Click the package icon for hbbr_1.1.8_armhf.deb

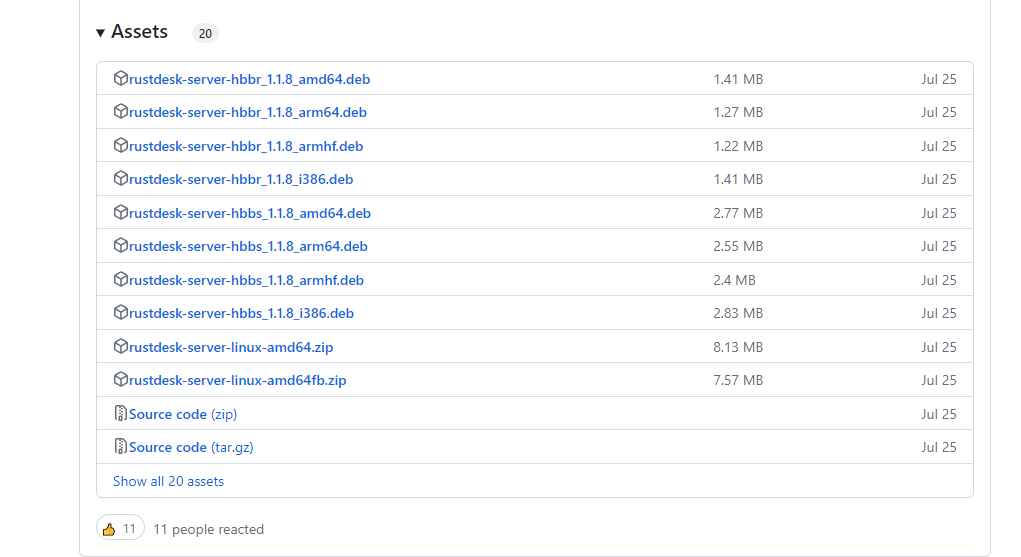(x=120, y=145)
